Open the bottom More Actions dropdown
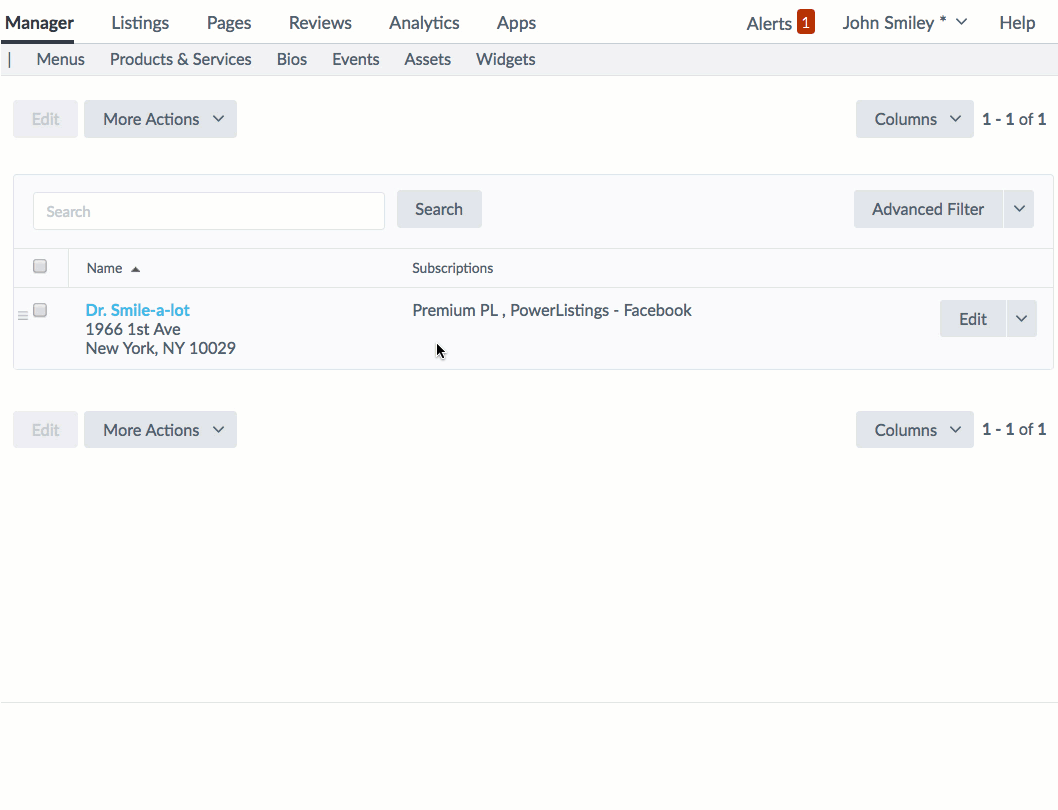The height and width of the screenshot is (810, 1058). [160, 429]
